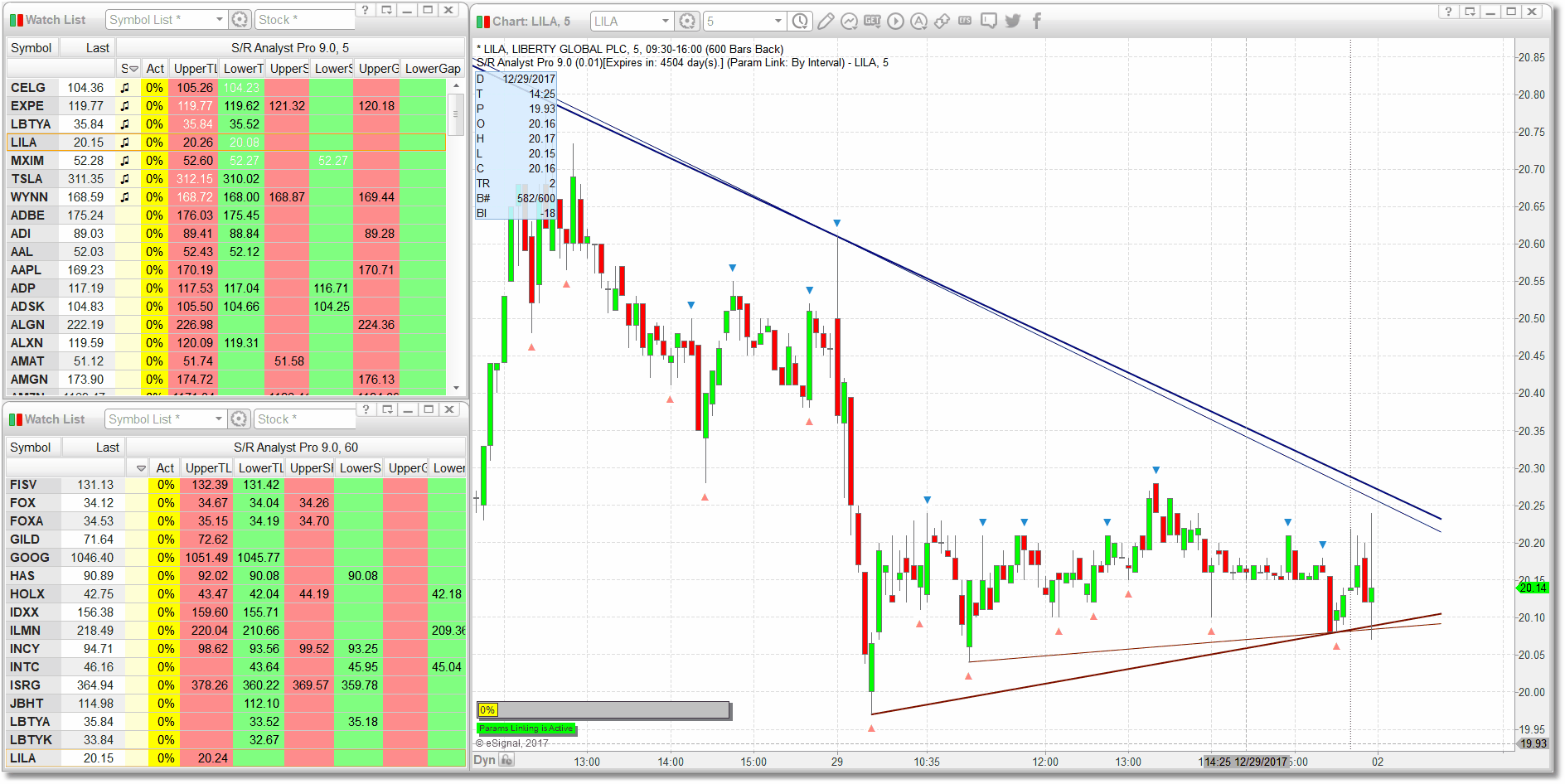Click the GET studies icon in chart toolbar
Image resolution: width=1565 pixels, height=784 pixels.
pos(872,21)
